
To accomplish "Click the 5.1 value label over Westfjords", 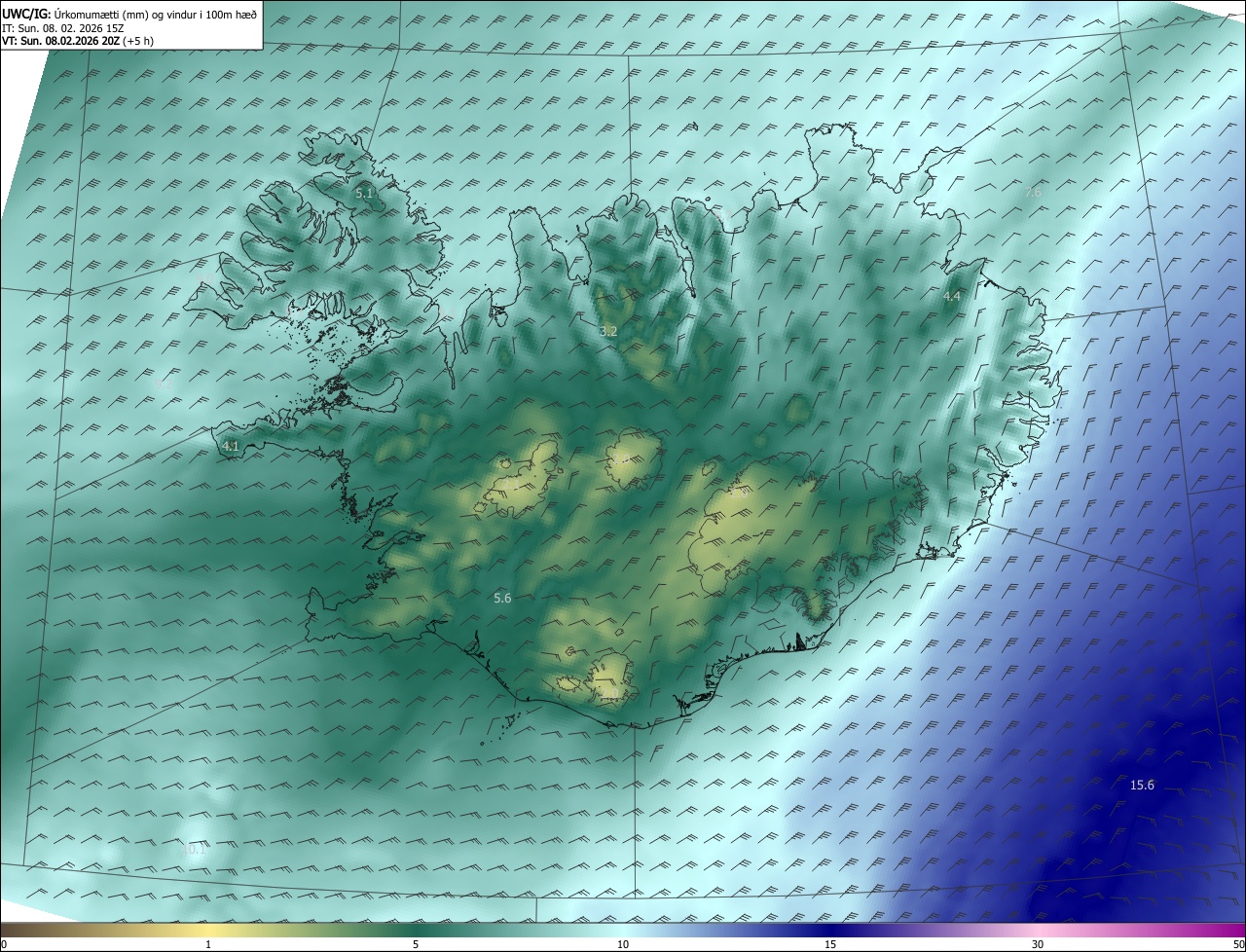I will [364, 194].
